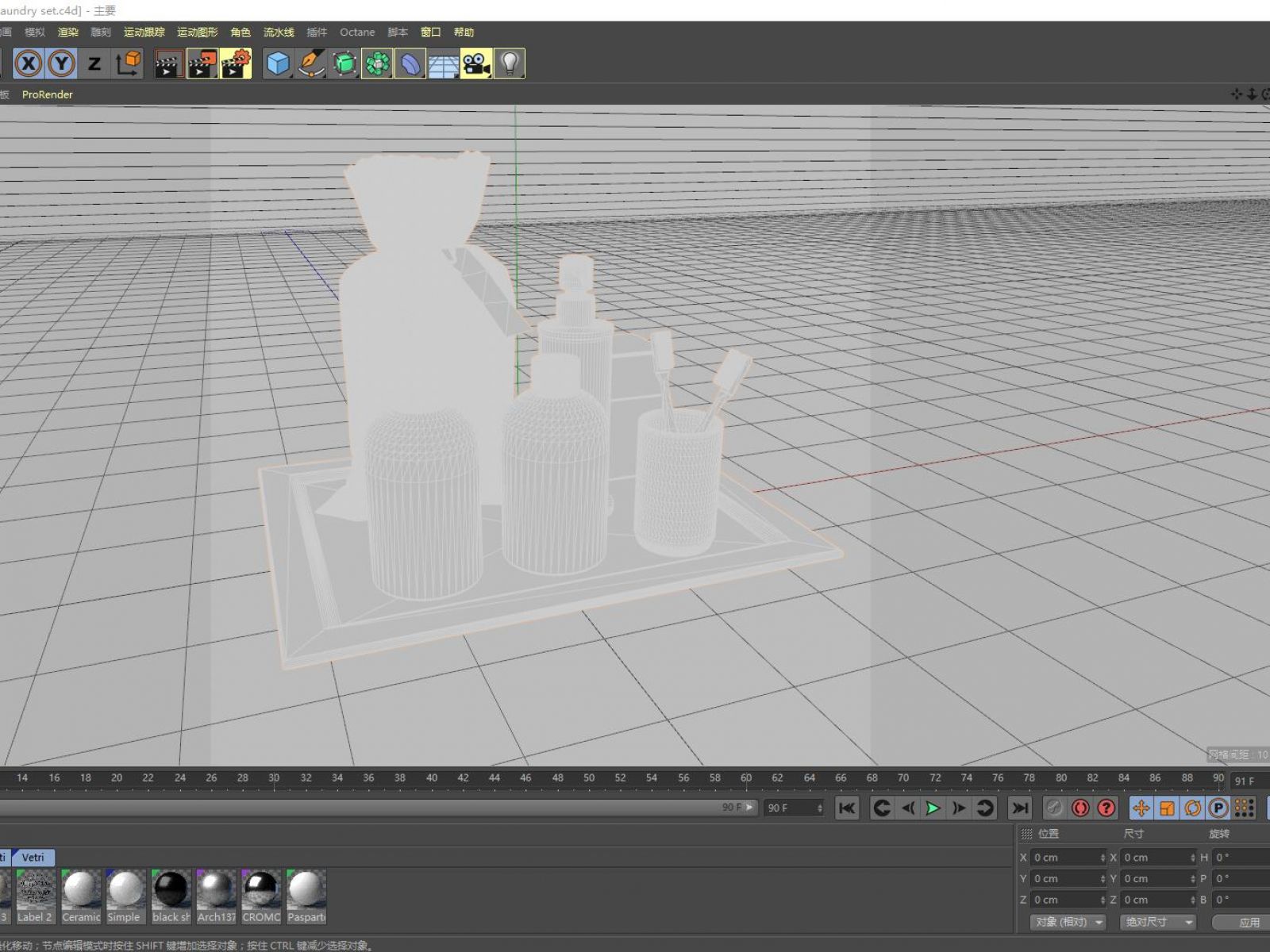Select the Paspartu material

pyautogui.click(x=306, y=896)
